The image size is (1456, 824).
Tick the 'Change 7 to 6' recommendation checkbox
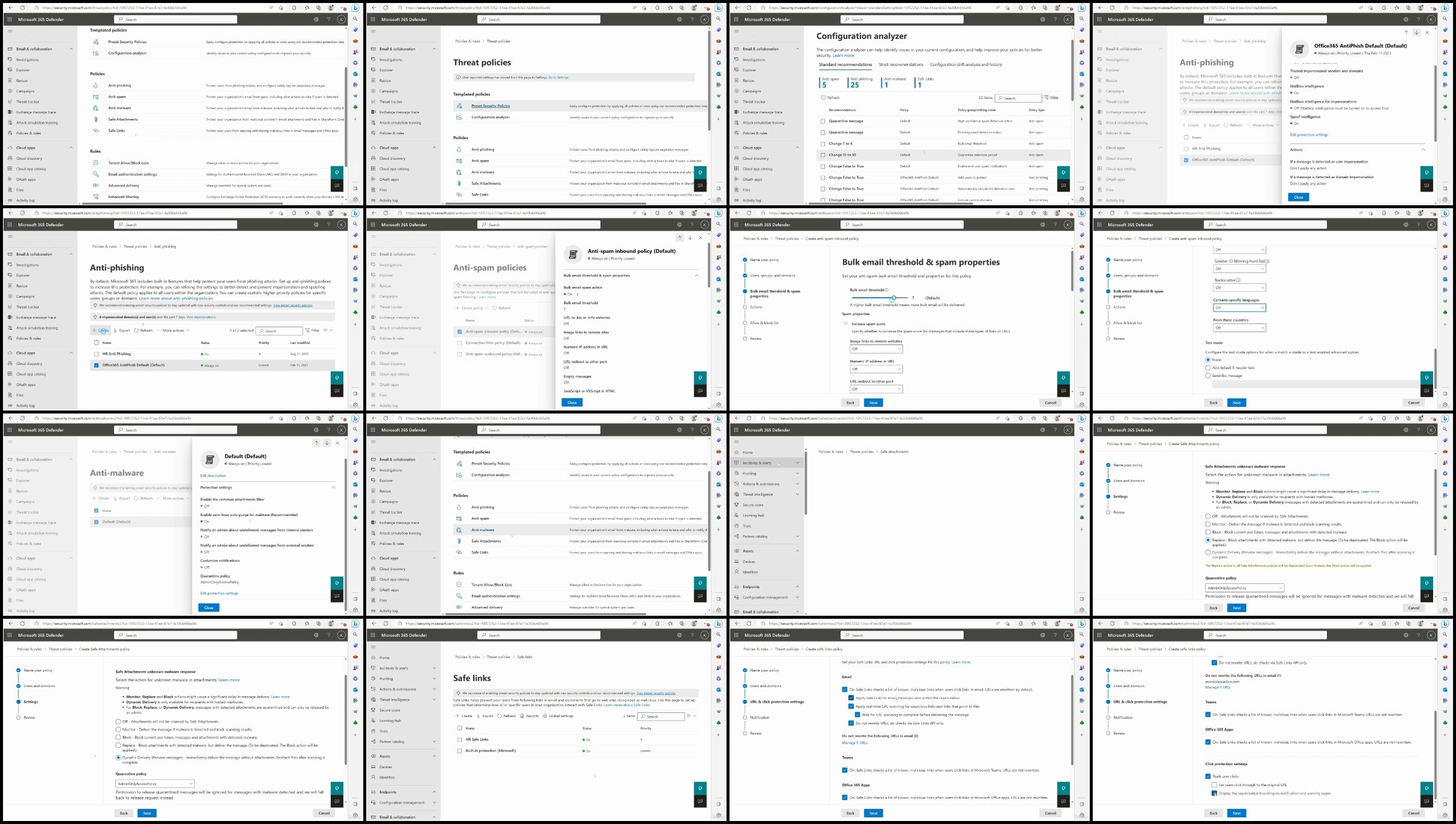click(x=823, y=143)
